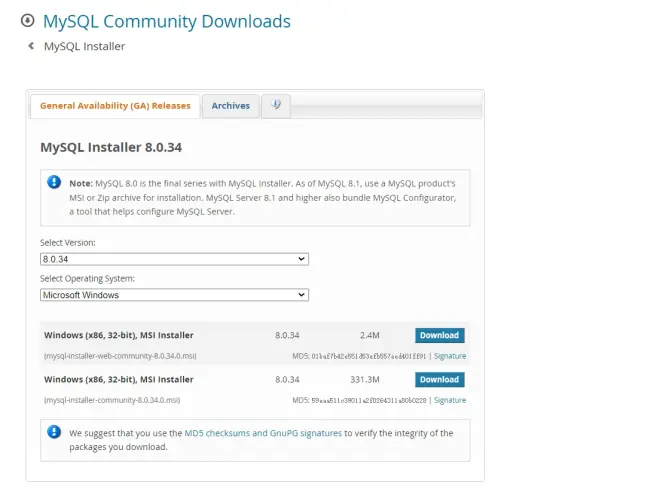
Task: Open the Select Version dropdown showing 8.0.34
Action: tap(174, 259)
